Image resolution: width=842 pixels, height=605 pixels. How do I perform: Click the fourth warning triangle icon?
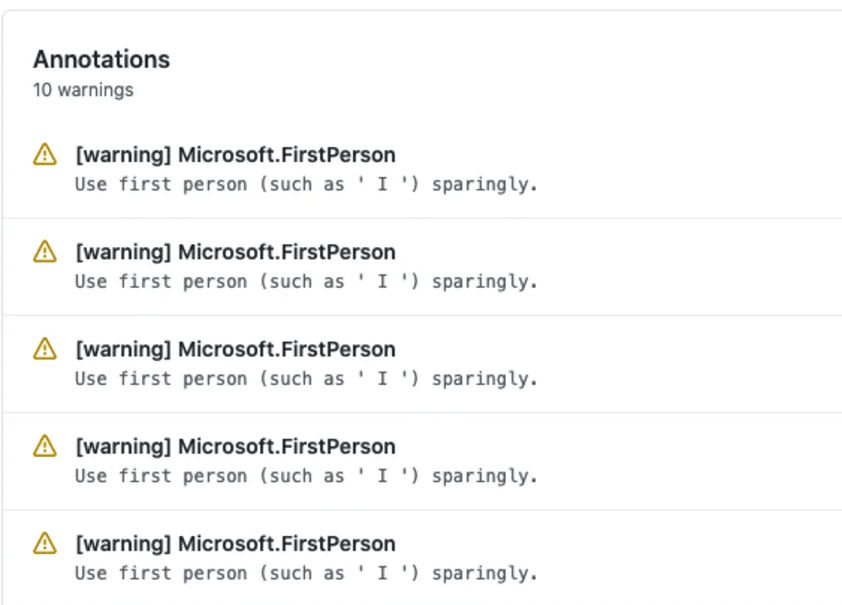[44, 446]
